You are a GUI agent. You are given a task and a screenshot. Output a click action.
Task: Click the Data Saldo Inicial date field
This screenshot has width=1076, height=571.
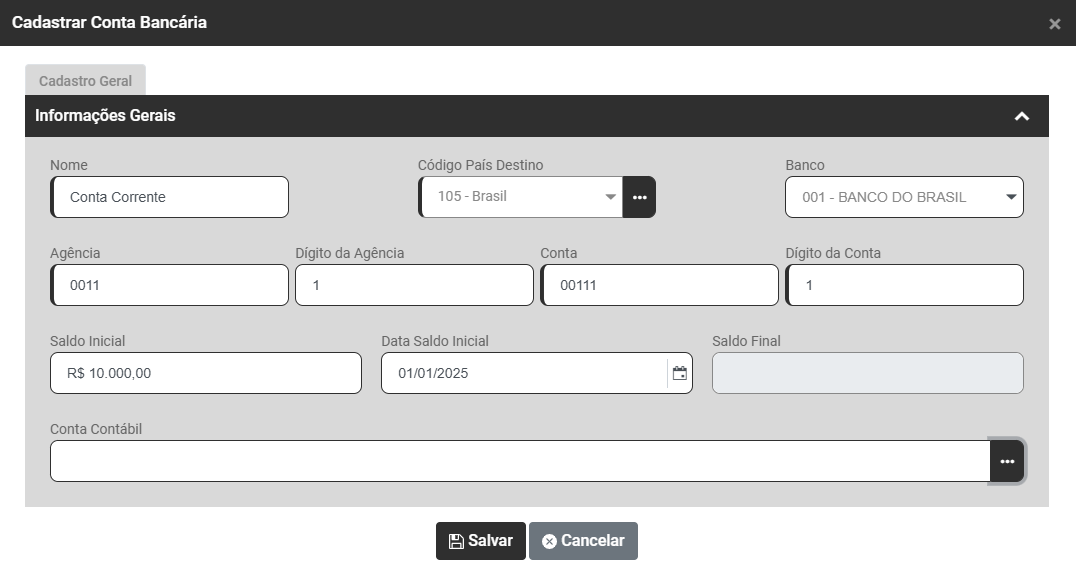tap(523, 373)
